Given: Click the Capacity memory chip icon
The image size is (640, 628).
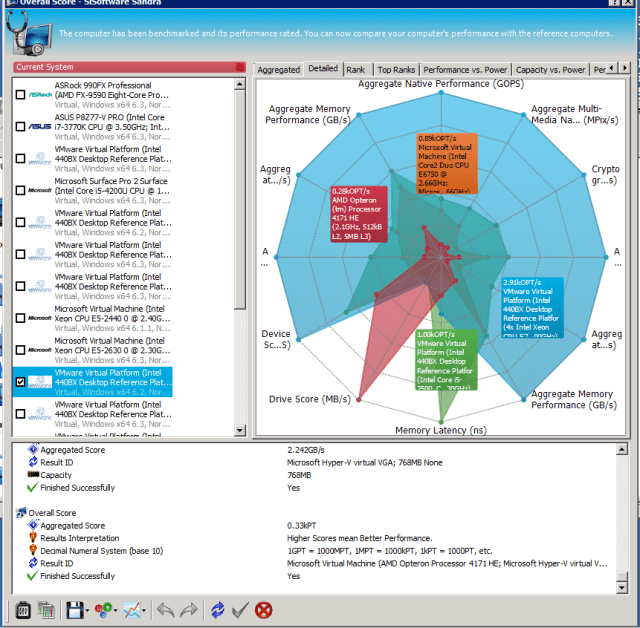Looking at the screenshot, I should [33, 474].
